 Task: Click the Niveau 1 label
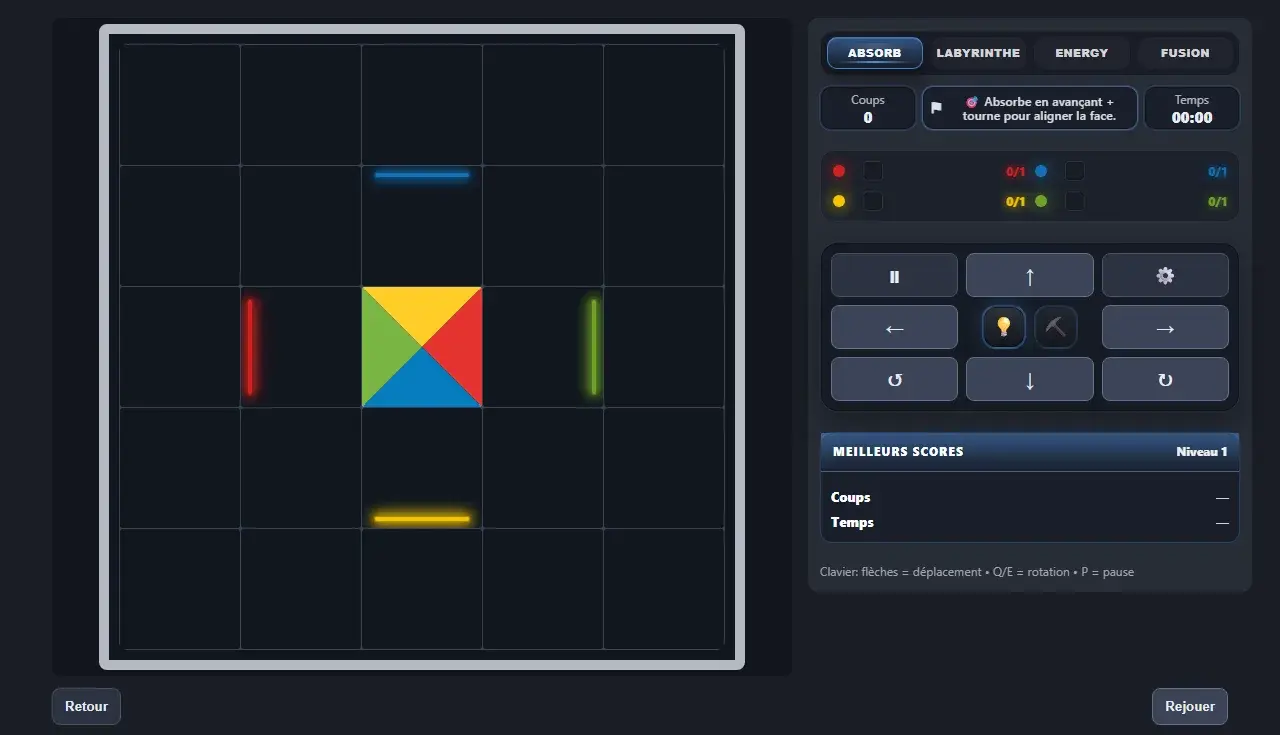[1202, 452]
